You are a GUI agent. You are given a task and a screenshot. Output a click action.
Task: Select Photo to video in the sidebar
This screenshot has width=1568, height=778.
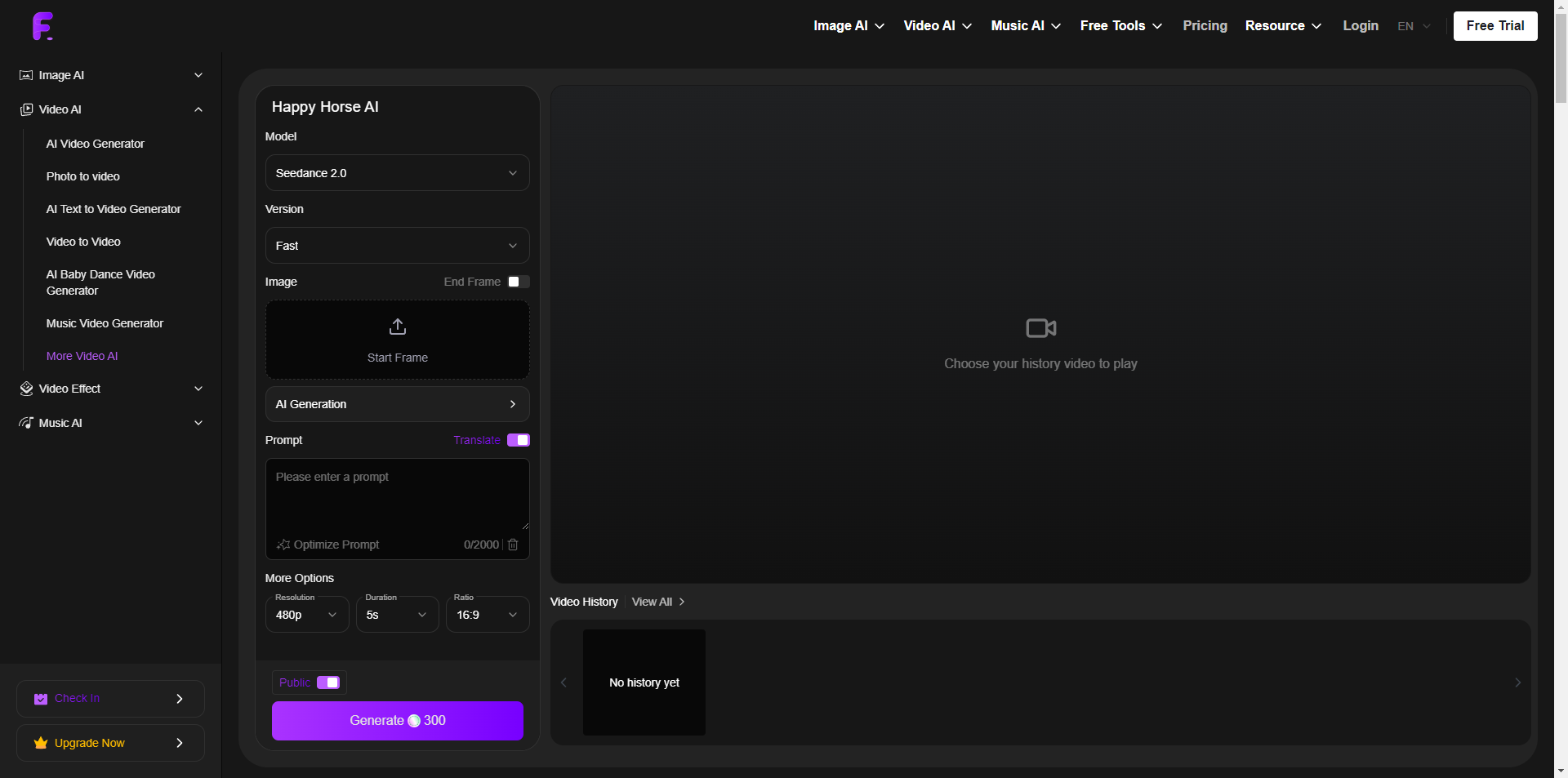click(83, 176)
